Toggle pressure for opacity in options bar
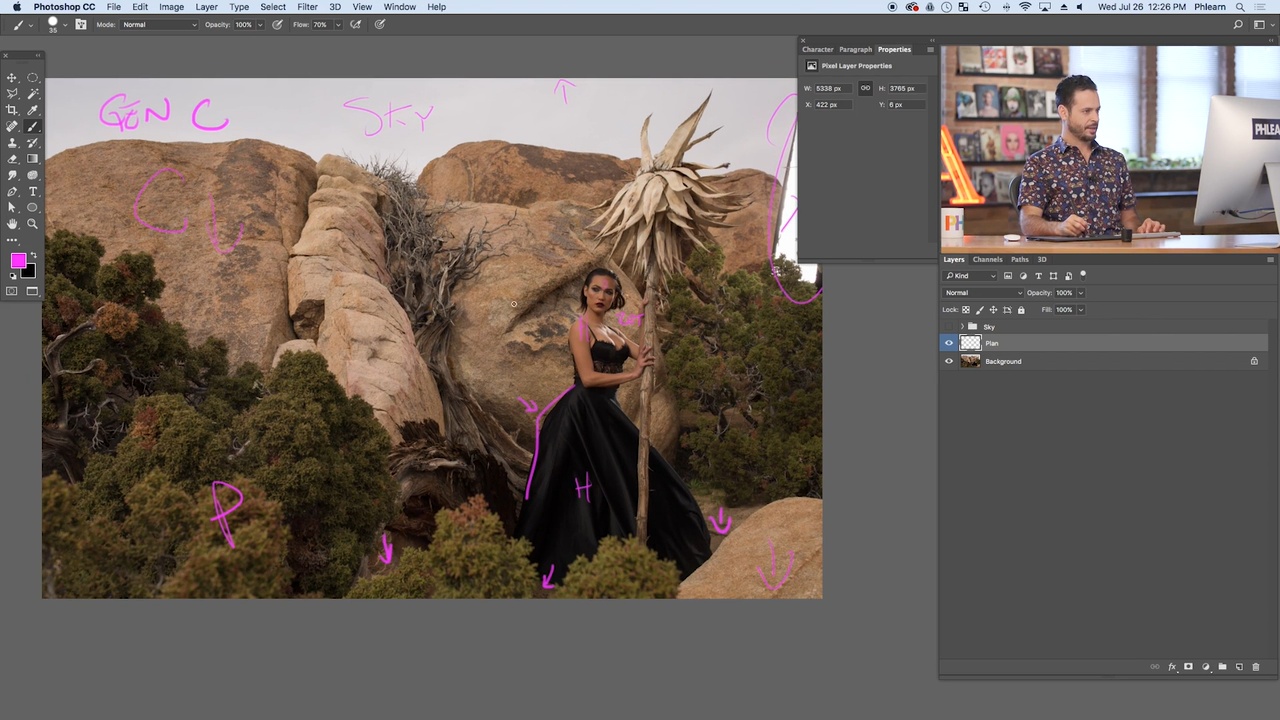Screen dimensions: 1280x720 [277, 24]
